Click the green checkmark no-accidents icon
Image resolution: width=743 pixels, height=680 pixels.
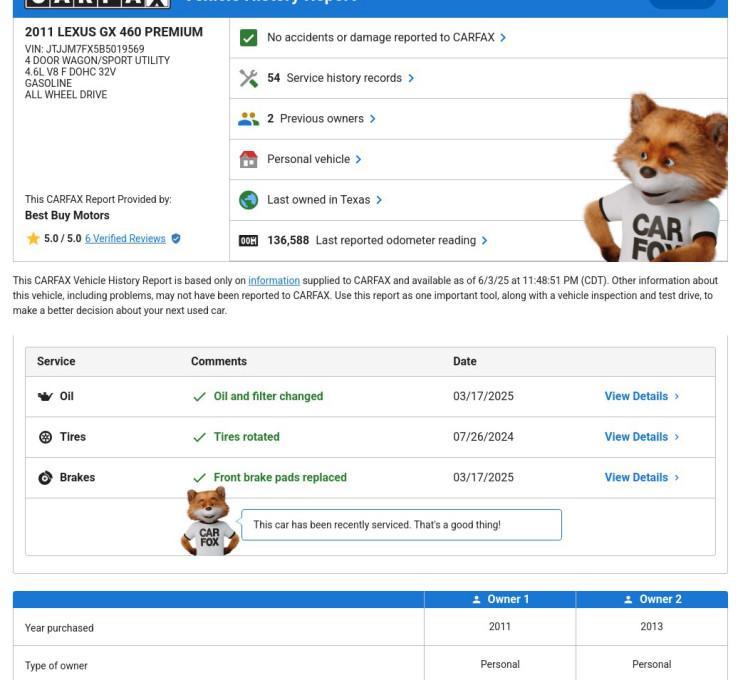pyautogui.click(x=248, y=37)
